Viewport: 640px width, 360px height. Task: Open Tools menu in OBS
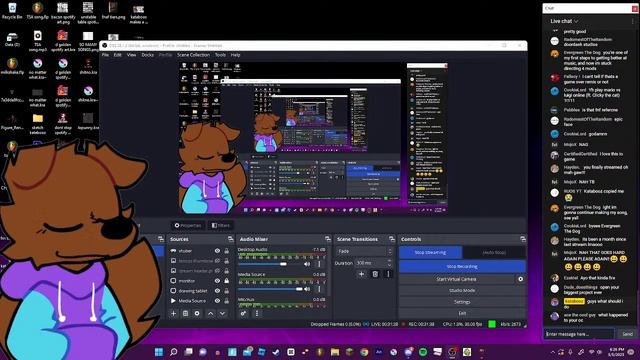[x=220, y=55]
